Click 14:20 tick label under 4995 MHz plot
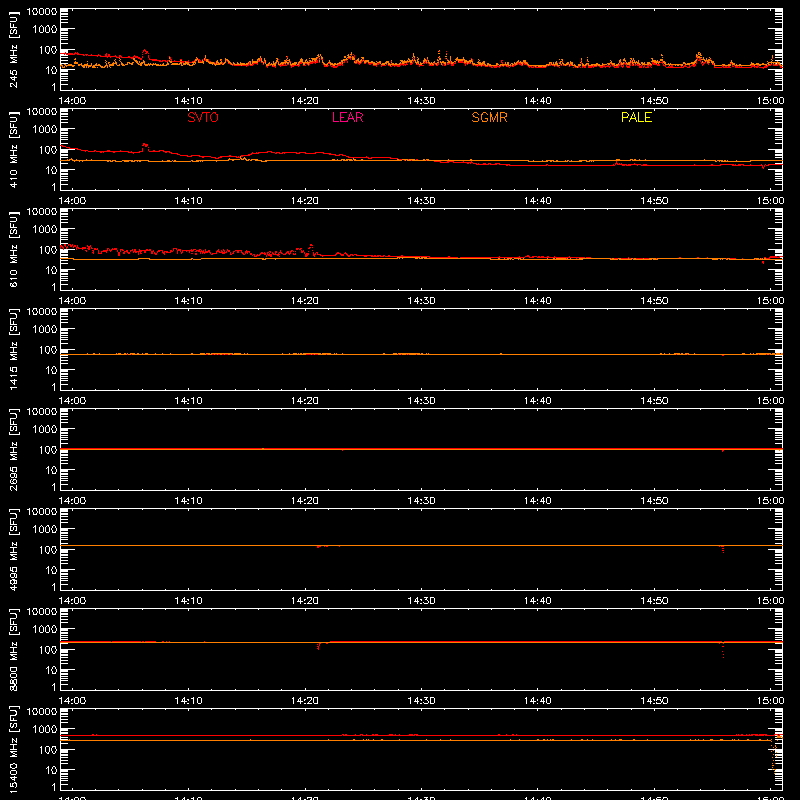 [x=305, y=601]
